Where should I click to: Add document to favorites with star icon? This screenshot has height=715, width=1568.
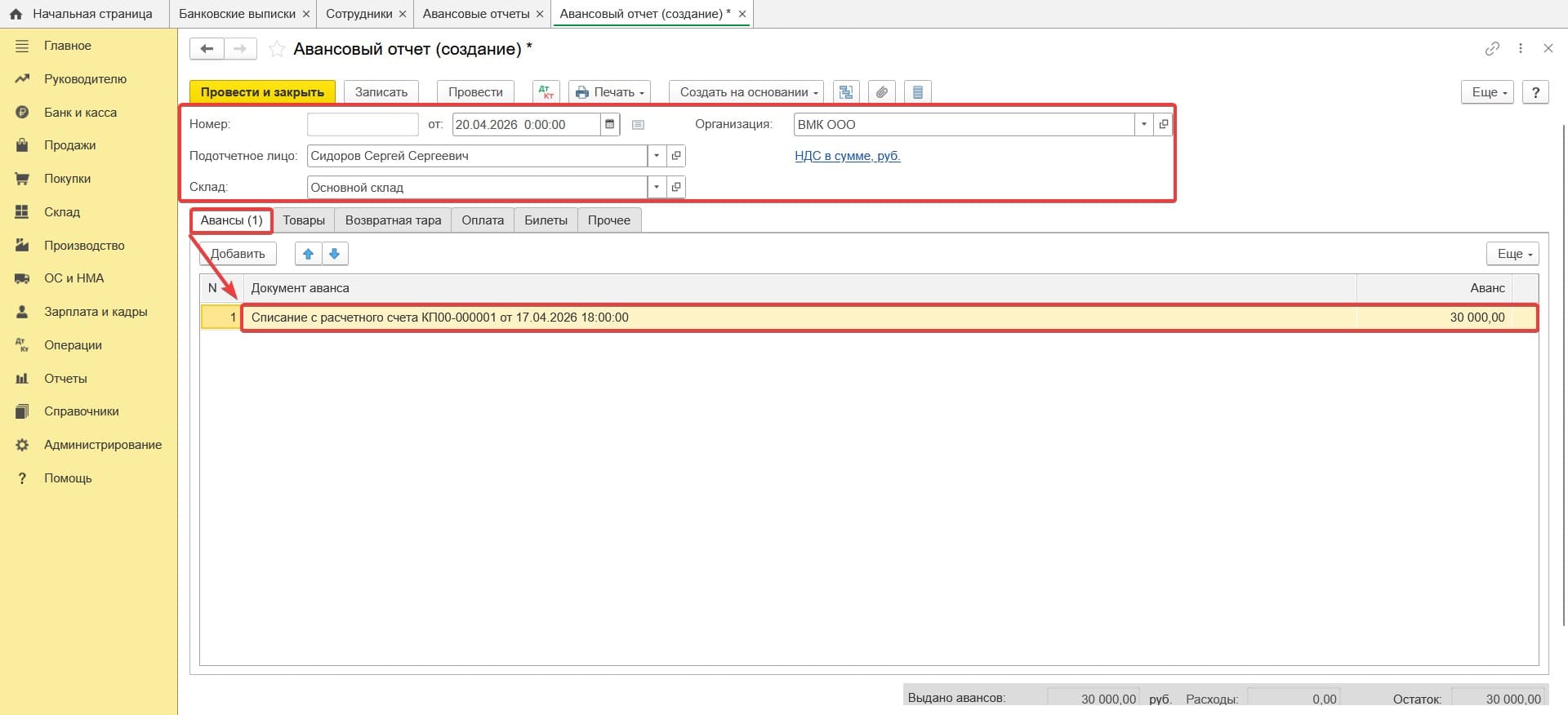click(277, 50)
